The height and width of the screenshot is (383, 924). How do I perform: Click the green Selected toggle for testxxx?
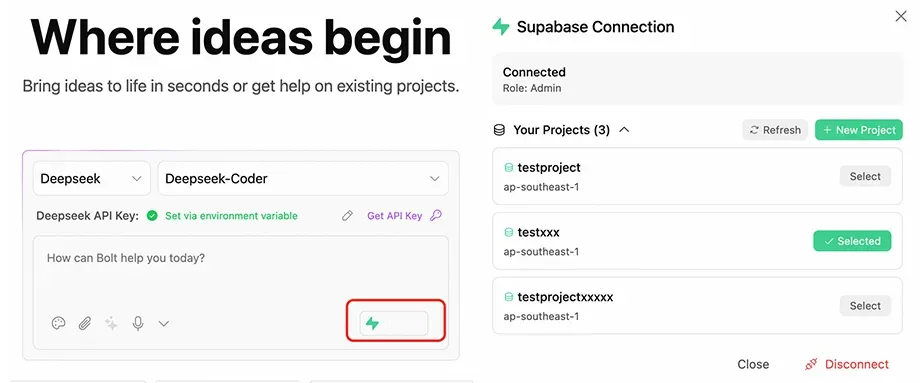click(852, 241)
